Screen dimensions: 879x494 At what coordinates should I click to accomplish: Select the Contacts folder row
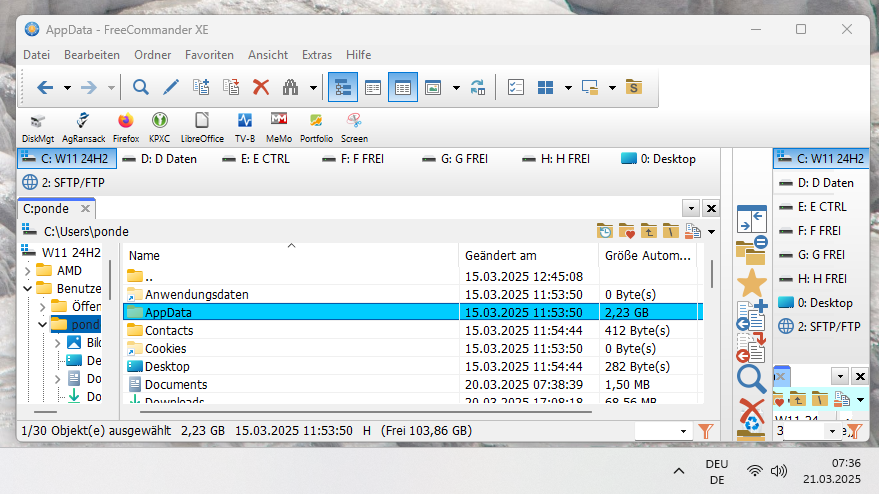click(x=413, y=331)
